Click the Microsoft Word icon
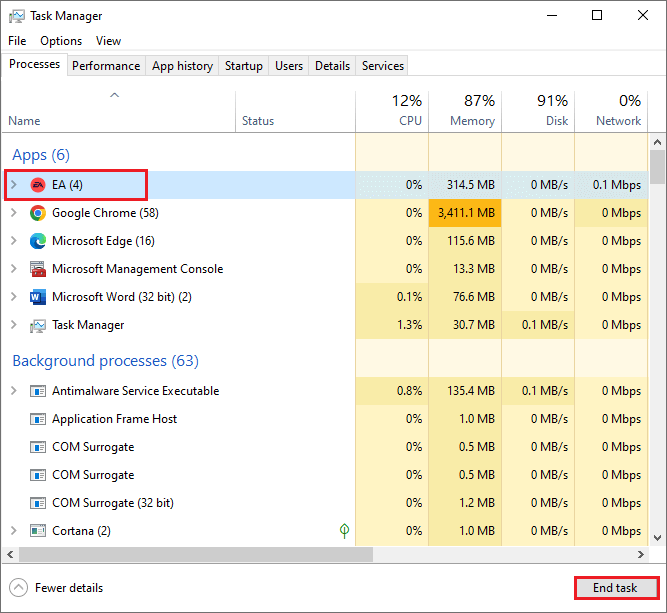 38,297
